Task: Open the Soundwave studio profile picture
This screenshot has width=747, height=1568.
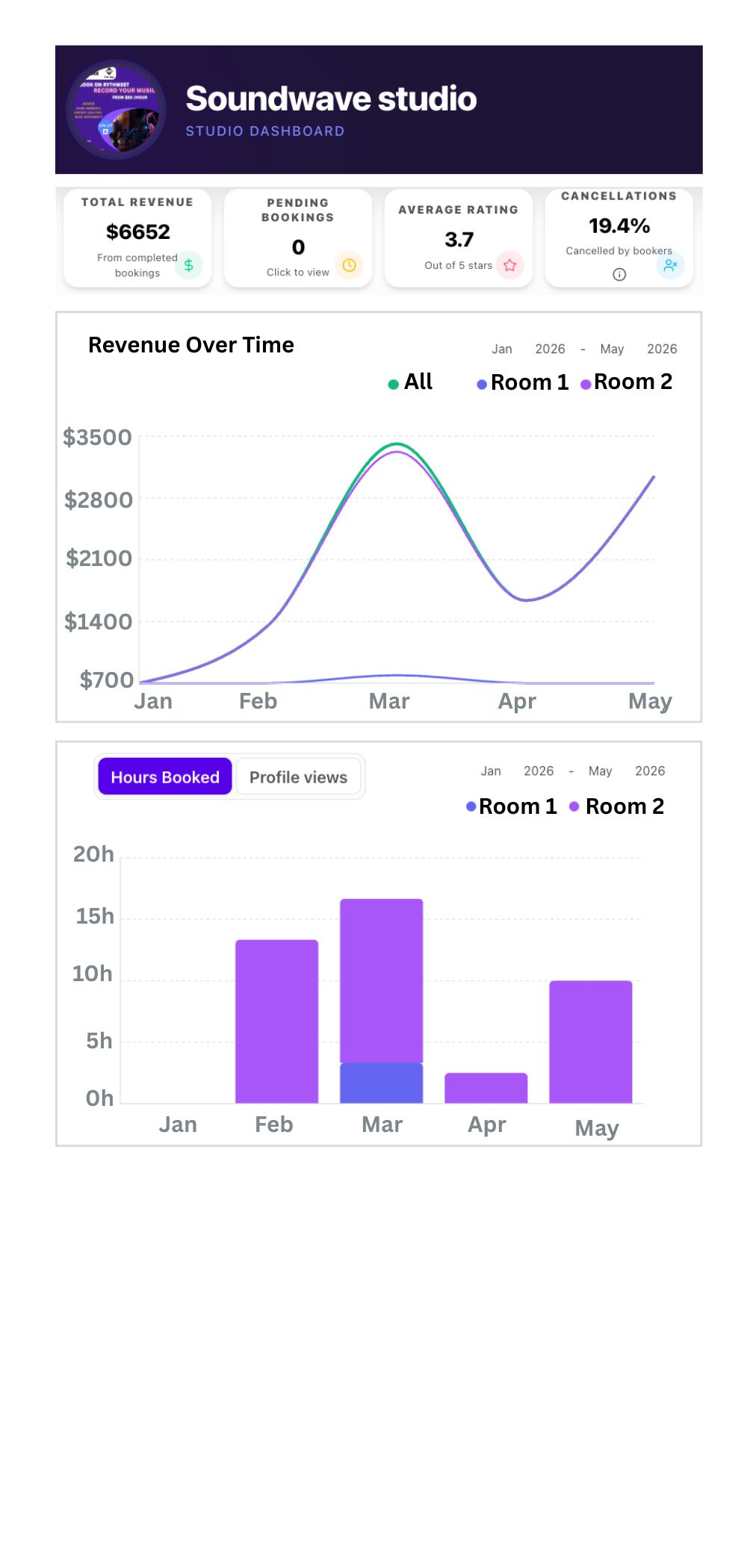Action: click(x=116, y=110)
